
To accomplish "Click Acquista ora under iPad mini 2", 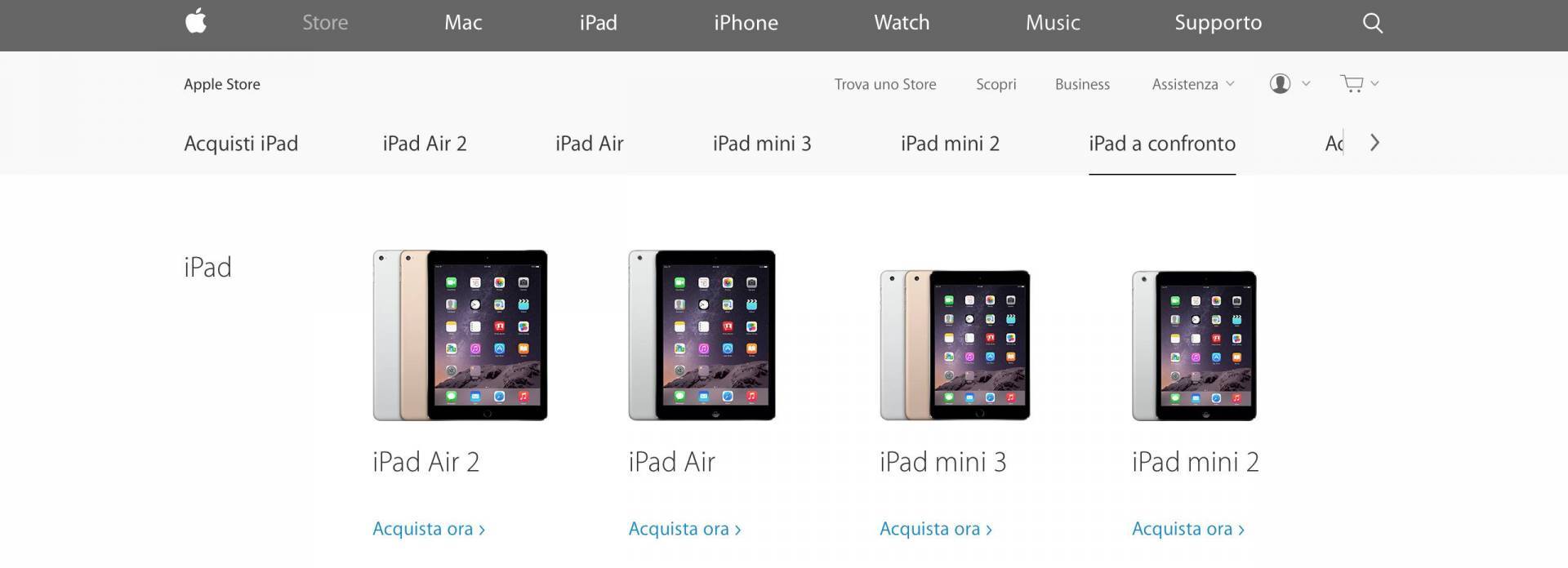I will [x=1188, y=529].
